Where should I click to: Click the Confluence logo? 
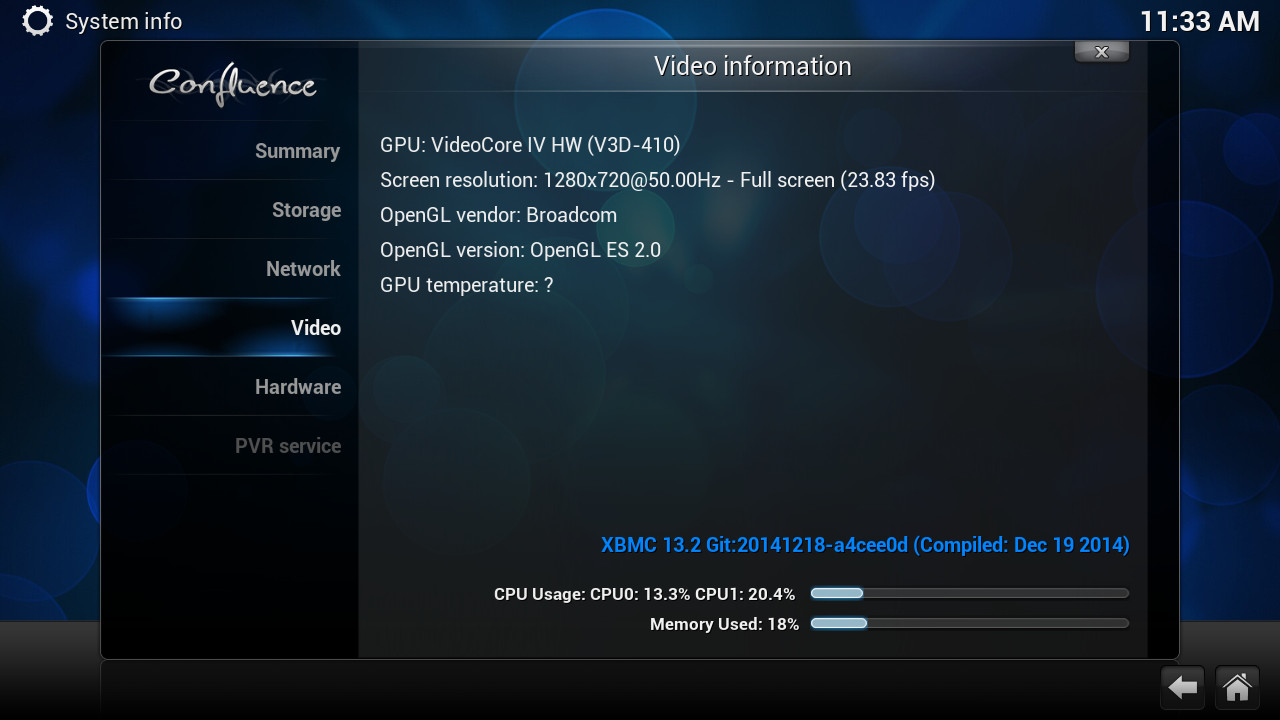(233, 85)
